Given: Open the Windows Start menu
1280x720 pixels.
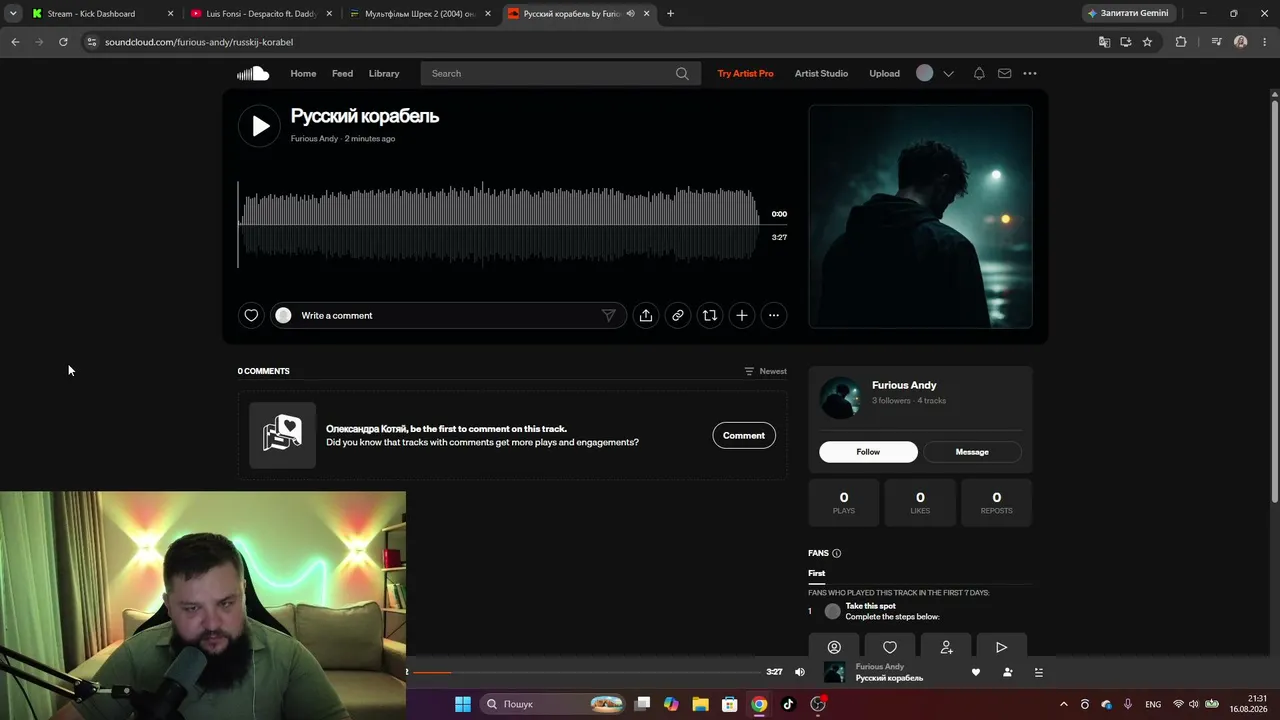Looking at the screenshot, I should [x=463, y=704].
